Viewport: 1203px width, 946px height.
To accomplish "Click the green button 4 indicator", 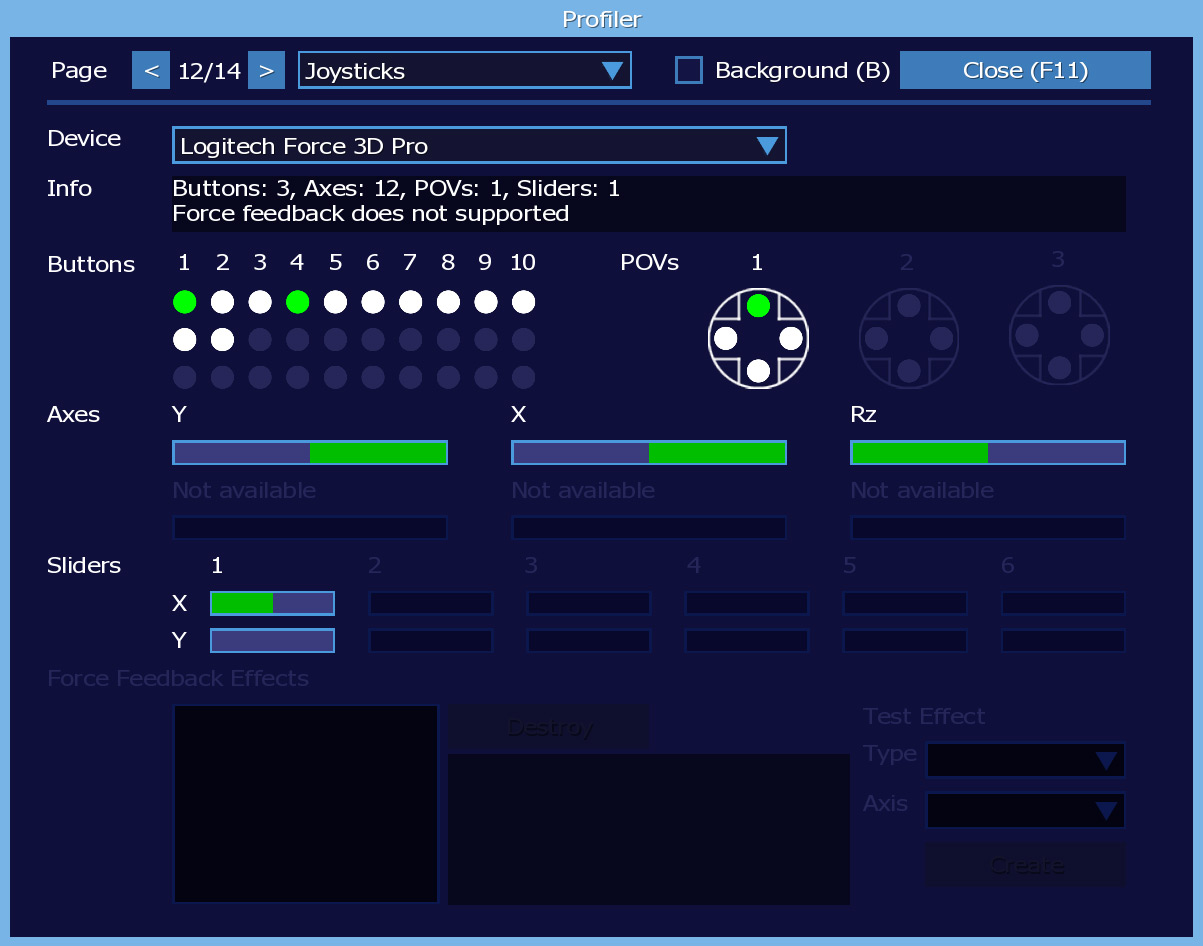I will click(x=297, y=302).
